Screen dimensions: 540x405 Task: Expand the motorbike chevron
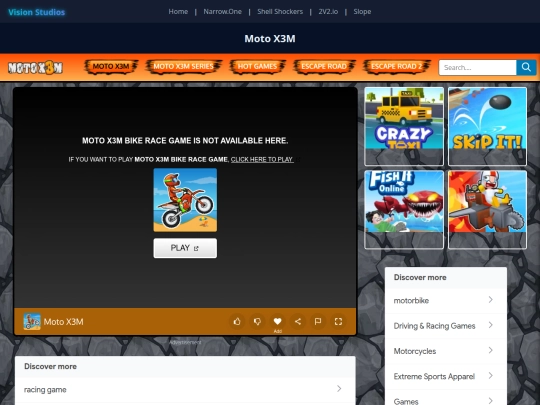(491, 300)
